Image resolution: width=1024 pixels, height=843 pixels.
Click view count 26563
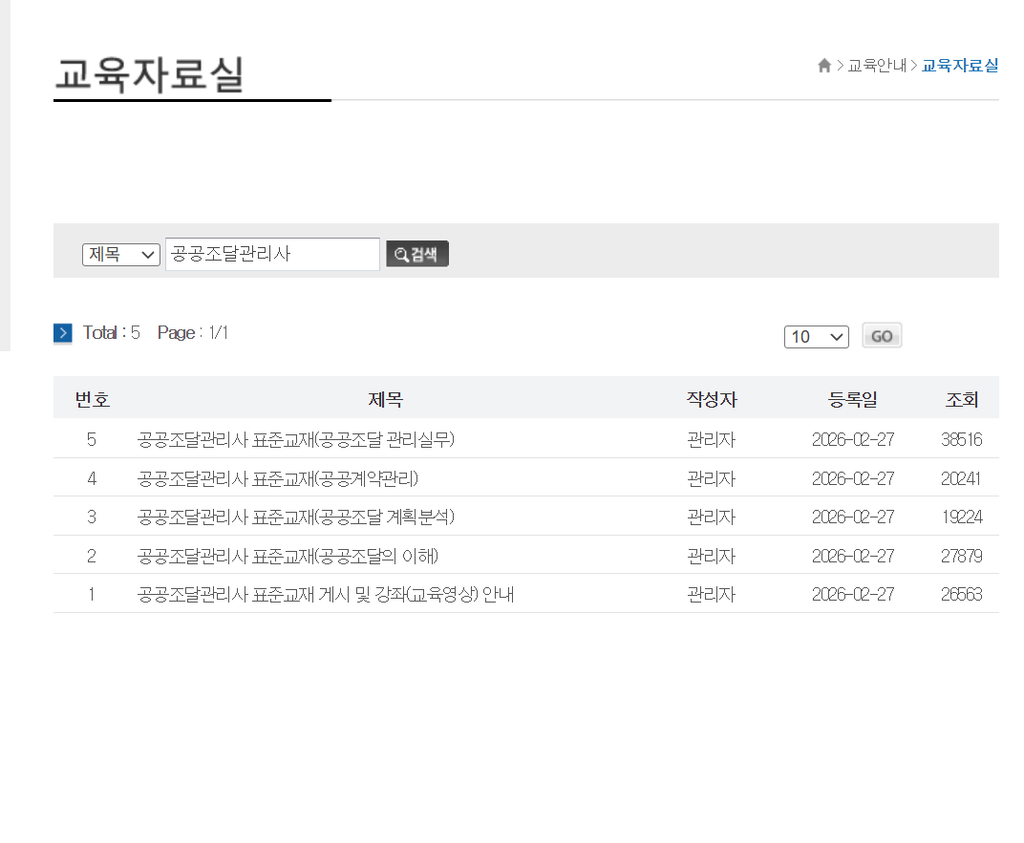[x=961, y=595]
